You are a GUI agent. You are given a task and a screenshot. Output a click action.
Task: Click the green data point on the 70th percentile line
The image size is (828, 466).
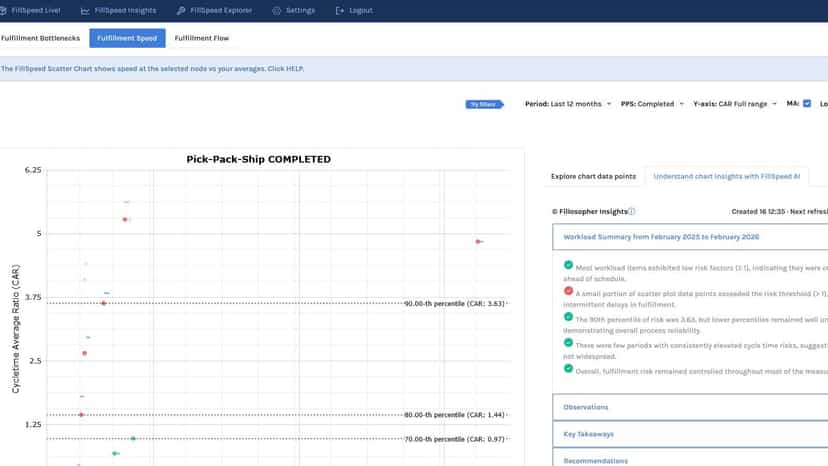pos(133,439)
